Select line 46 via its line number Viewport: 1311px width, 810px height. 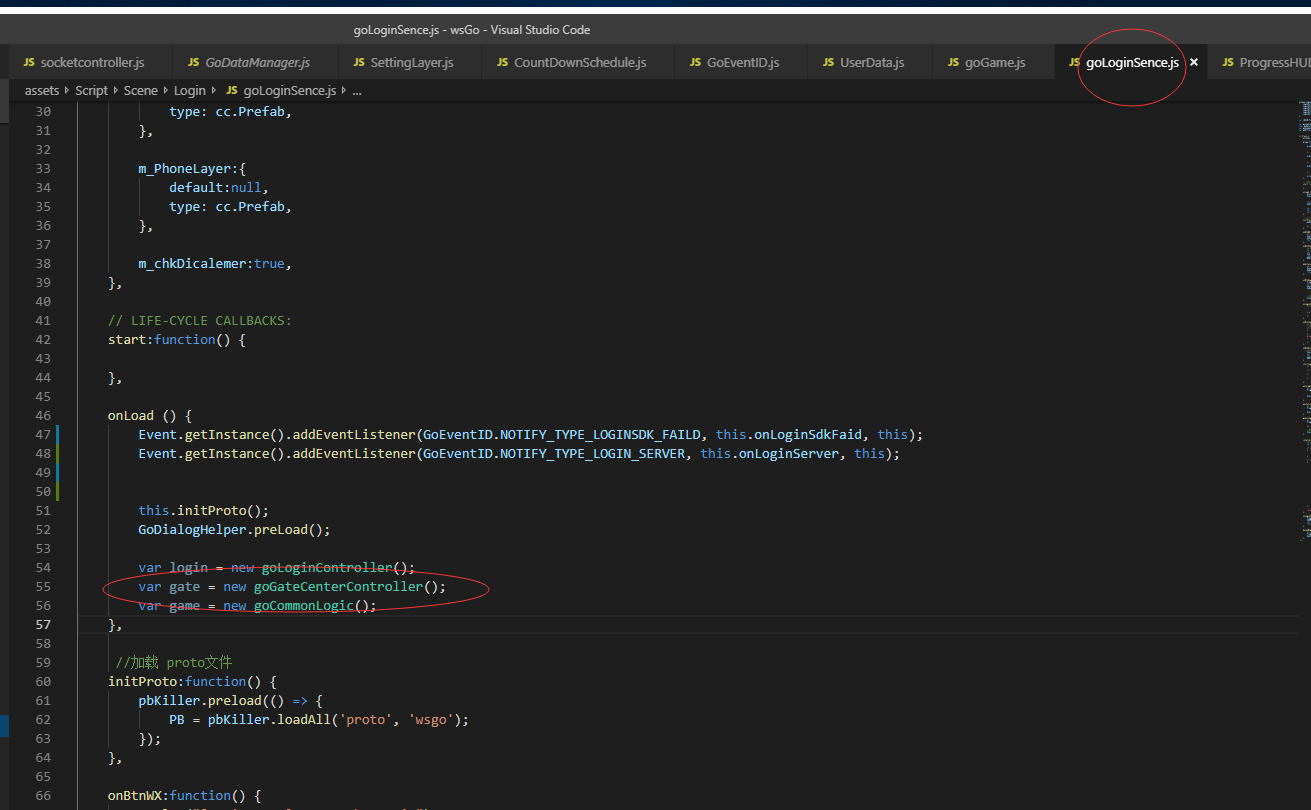(x=42, y=415)
